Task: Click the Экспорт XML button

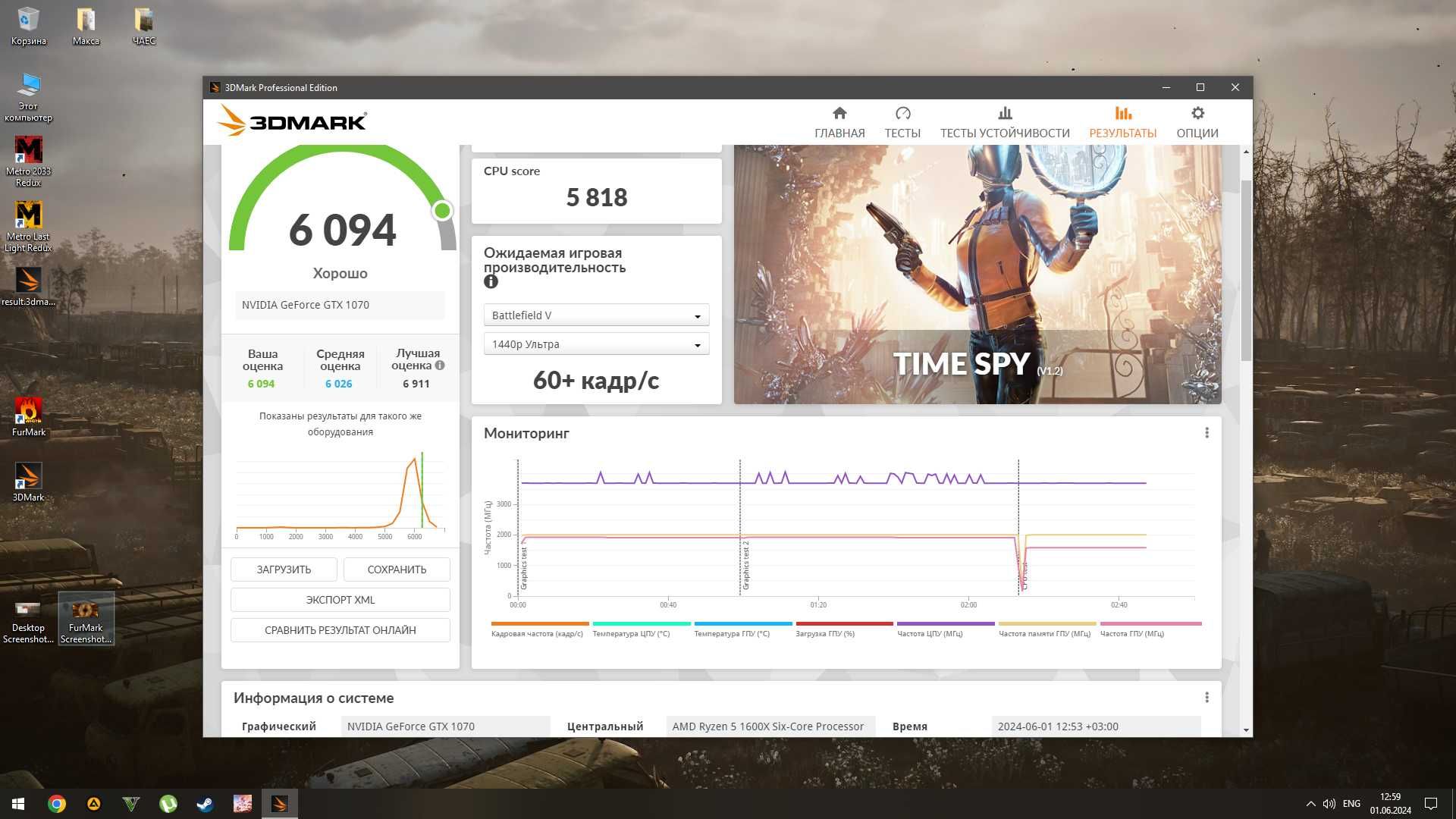Action: point(340,600)
